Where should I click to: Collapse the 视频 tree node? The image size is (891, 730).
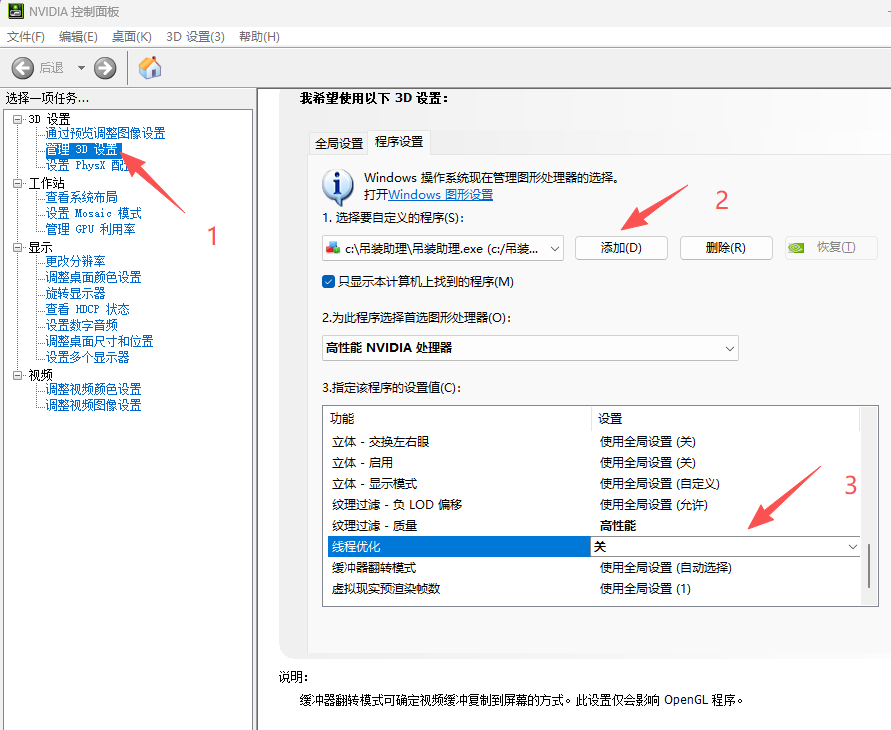click(x=18, y=375)
